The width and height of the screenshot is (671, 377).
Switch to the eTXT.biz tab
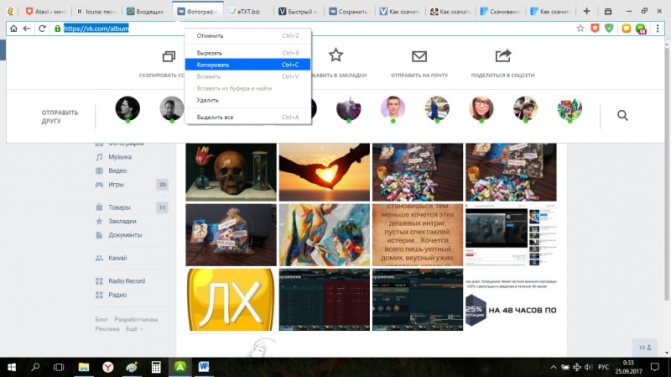[x=248, y=12]
